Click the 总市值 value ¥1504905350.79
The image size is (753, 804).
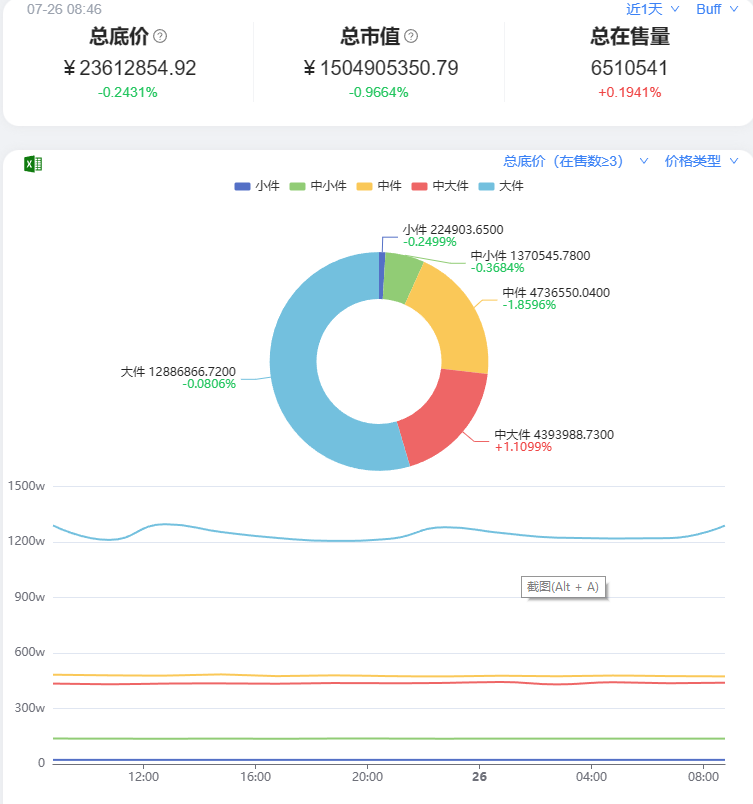381,68
